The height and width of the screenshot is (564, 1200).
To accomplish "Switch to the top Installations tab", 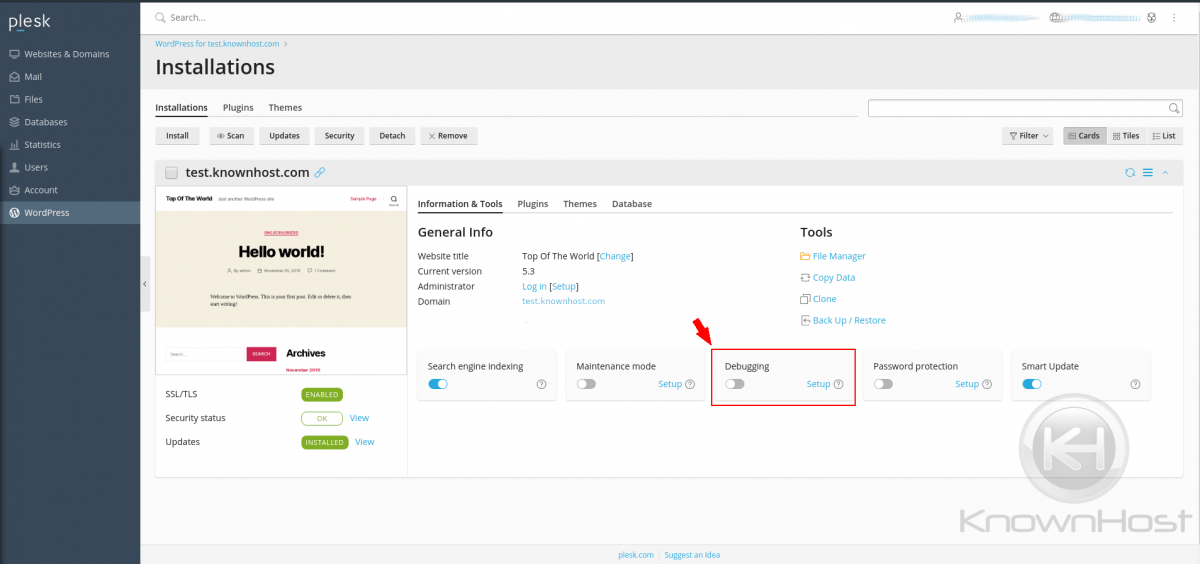I will click(x=181, y=107).
